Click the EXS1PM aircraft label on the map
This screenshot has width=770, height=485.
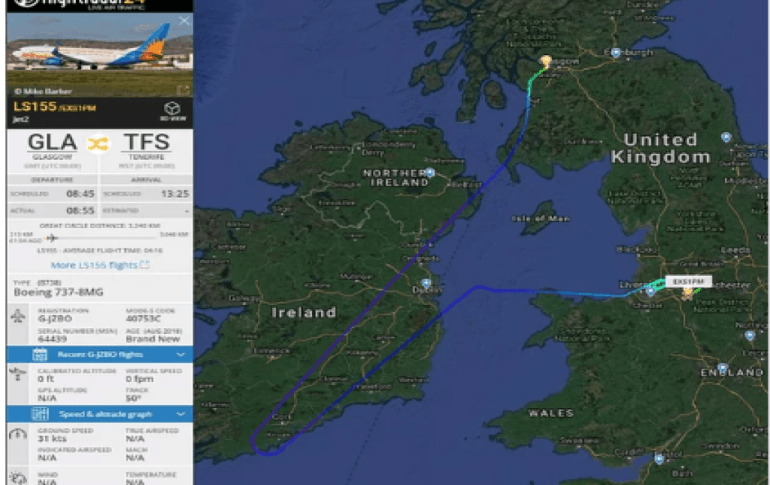[x=688, y=281]
